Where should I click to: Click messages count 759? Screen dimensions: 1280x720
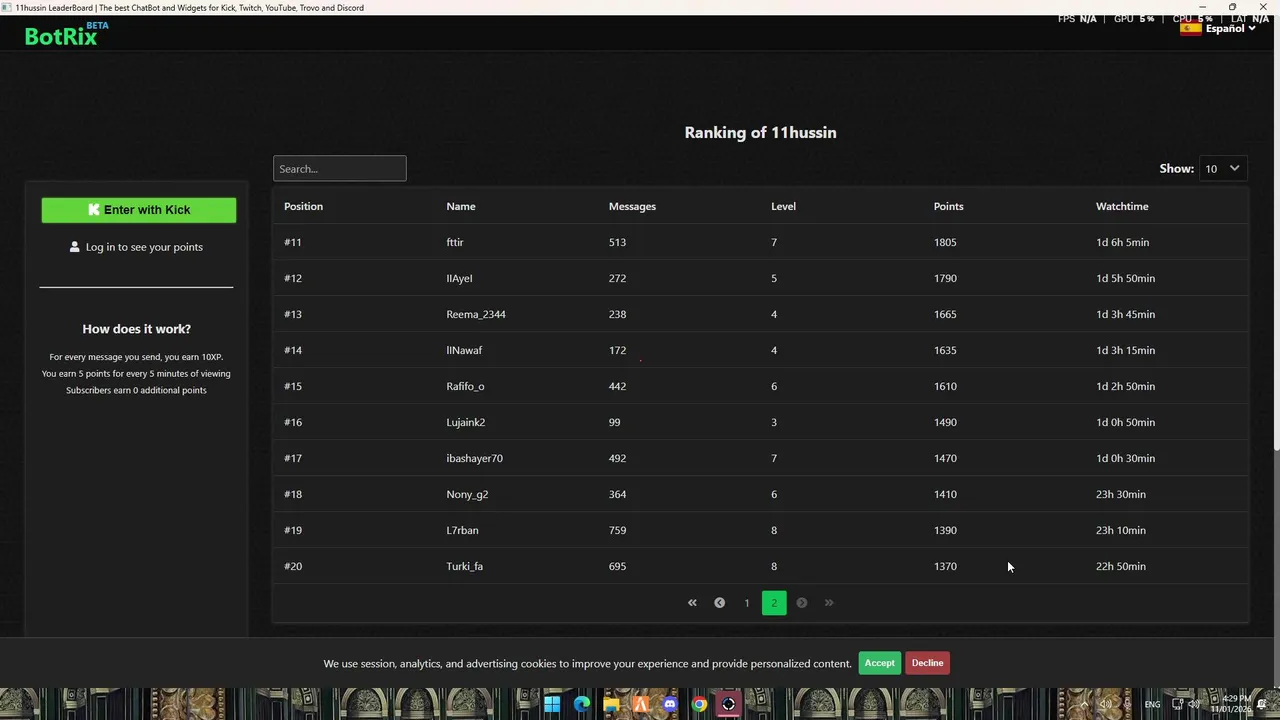click(617, 530)
